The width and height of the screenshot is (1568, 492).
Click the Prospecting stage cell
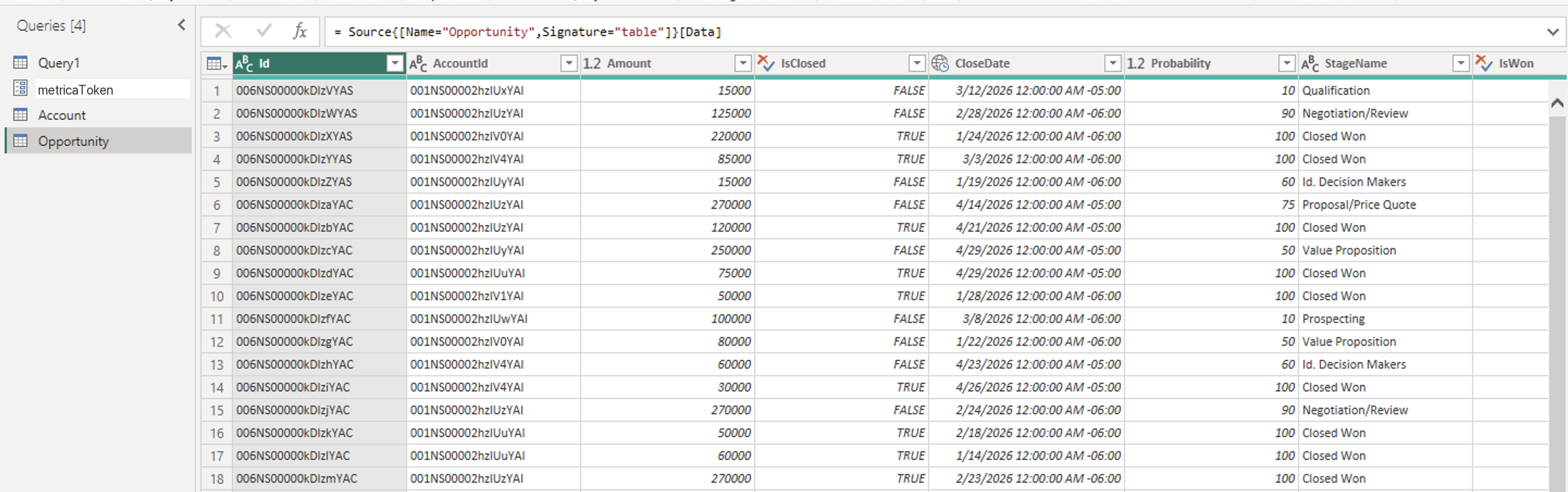(1385, 319)
